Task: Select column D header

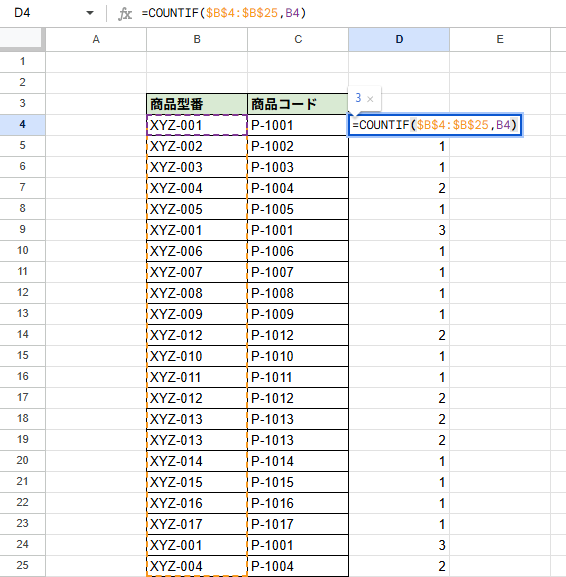Action: (399, 39)
